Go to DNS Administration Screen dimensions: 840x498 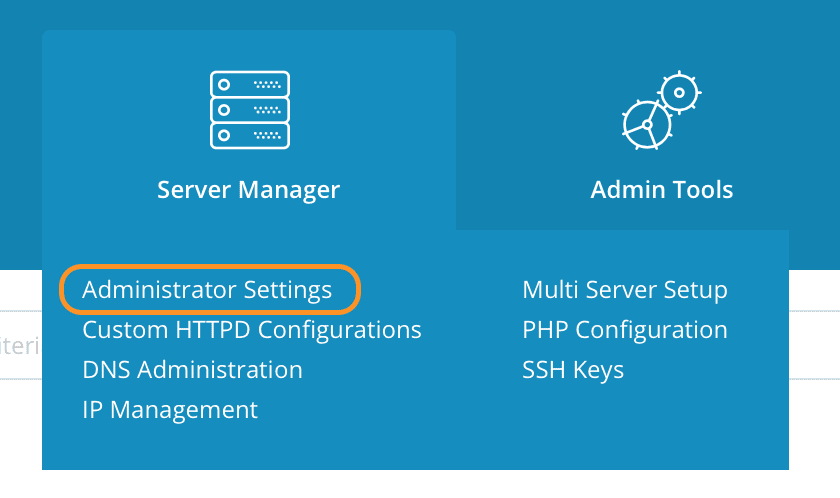click(192, 370)
